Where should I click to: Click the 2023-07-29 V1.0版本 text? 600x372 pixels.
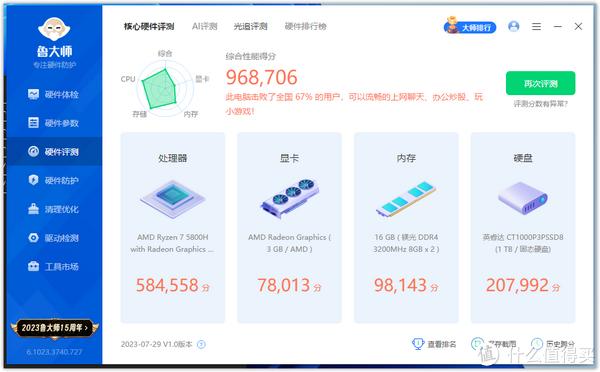157,344
